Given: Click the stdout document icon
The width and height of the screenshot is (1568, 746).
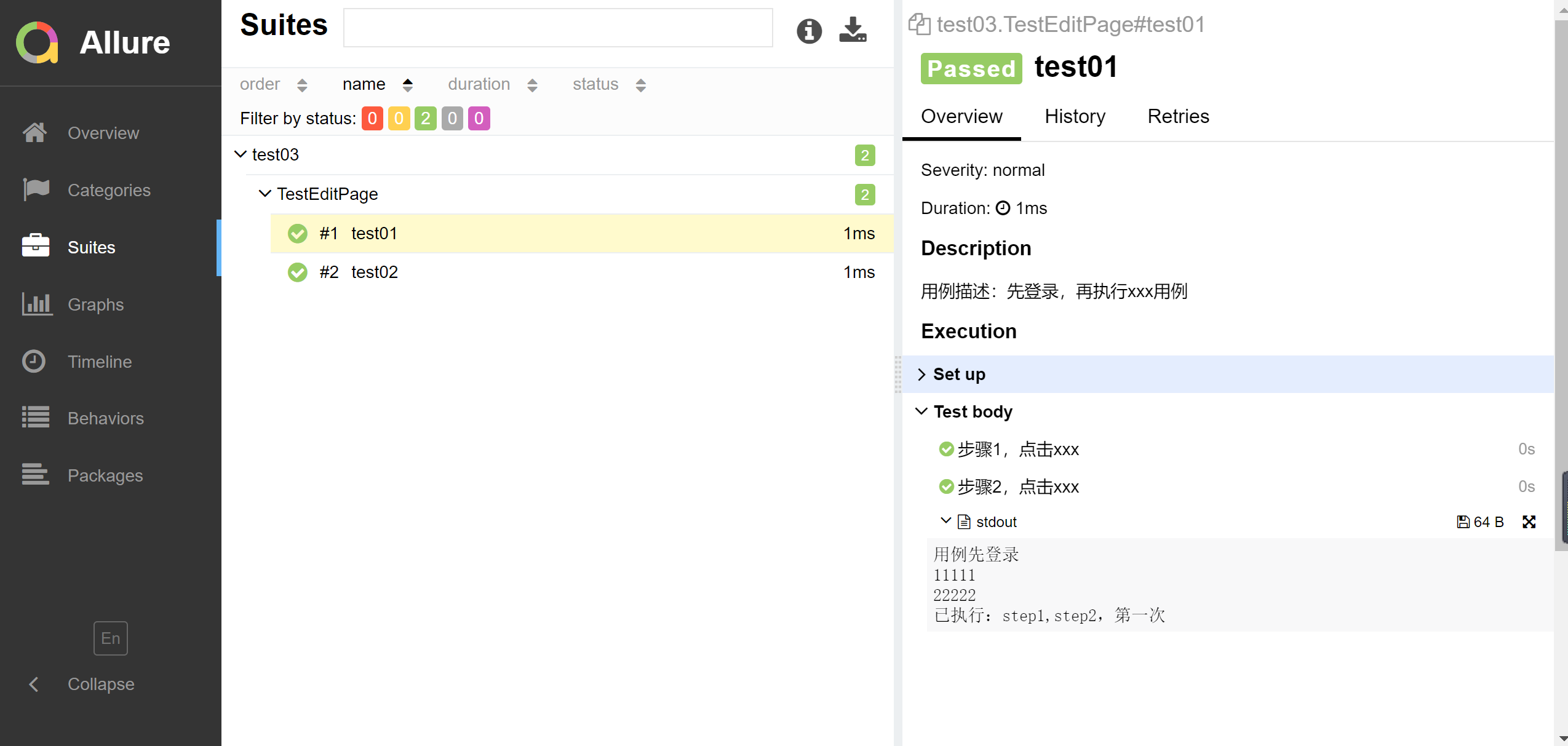Looking at the screenshot, I should point(964,522).
